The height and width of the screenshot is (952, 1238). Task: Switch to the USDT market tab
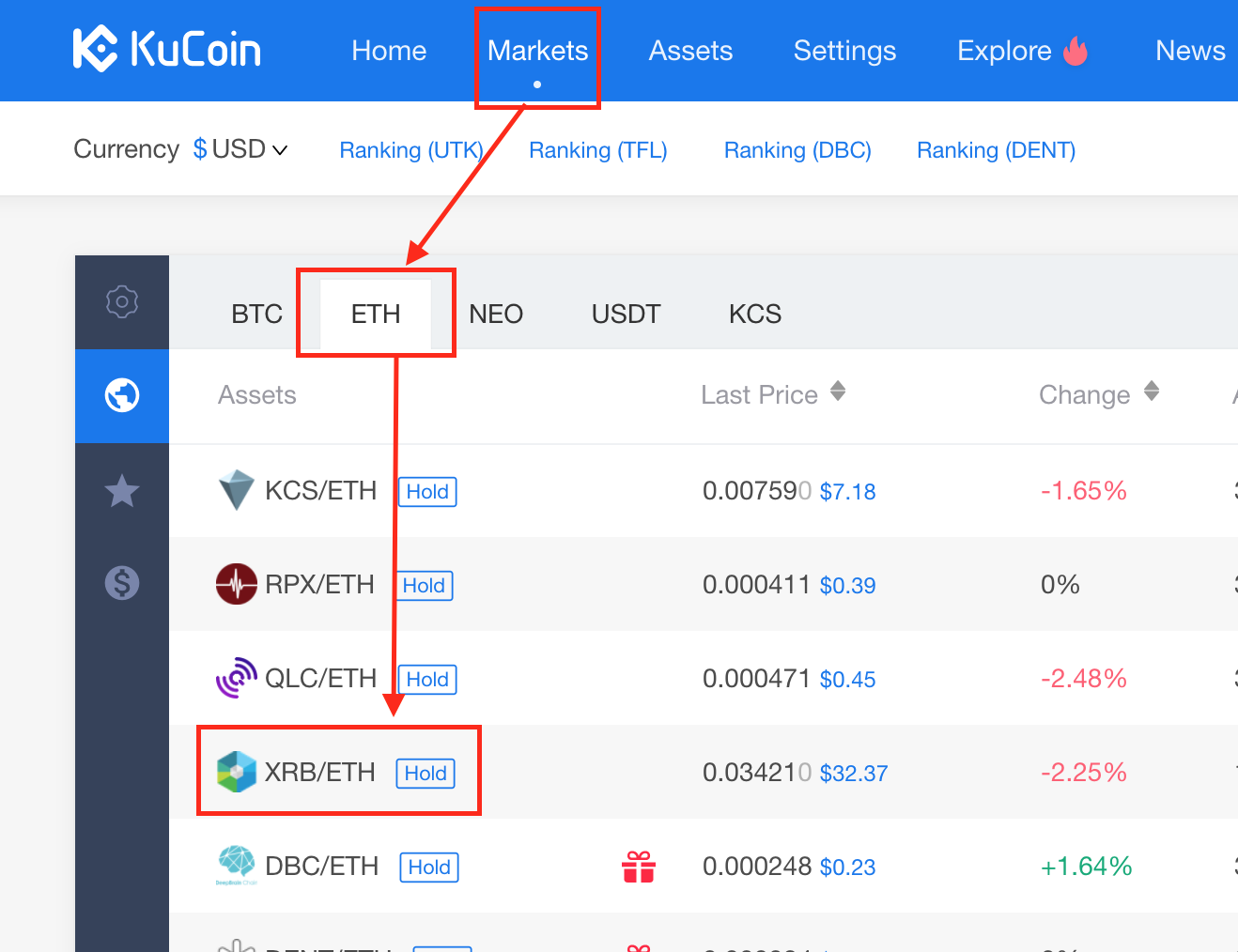click(626, 314)
